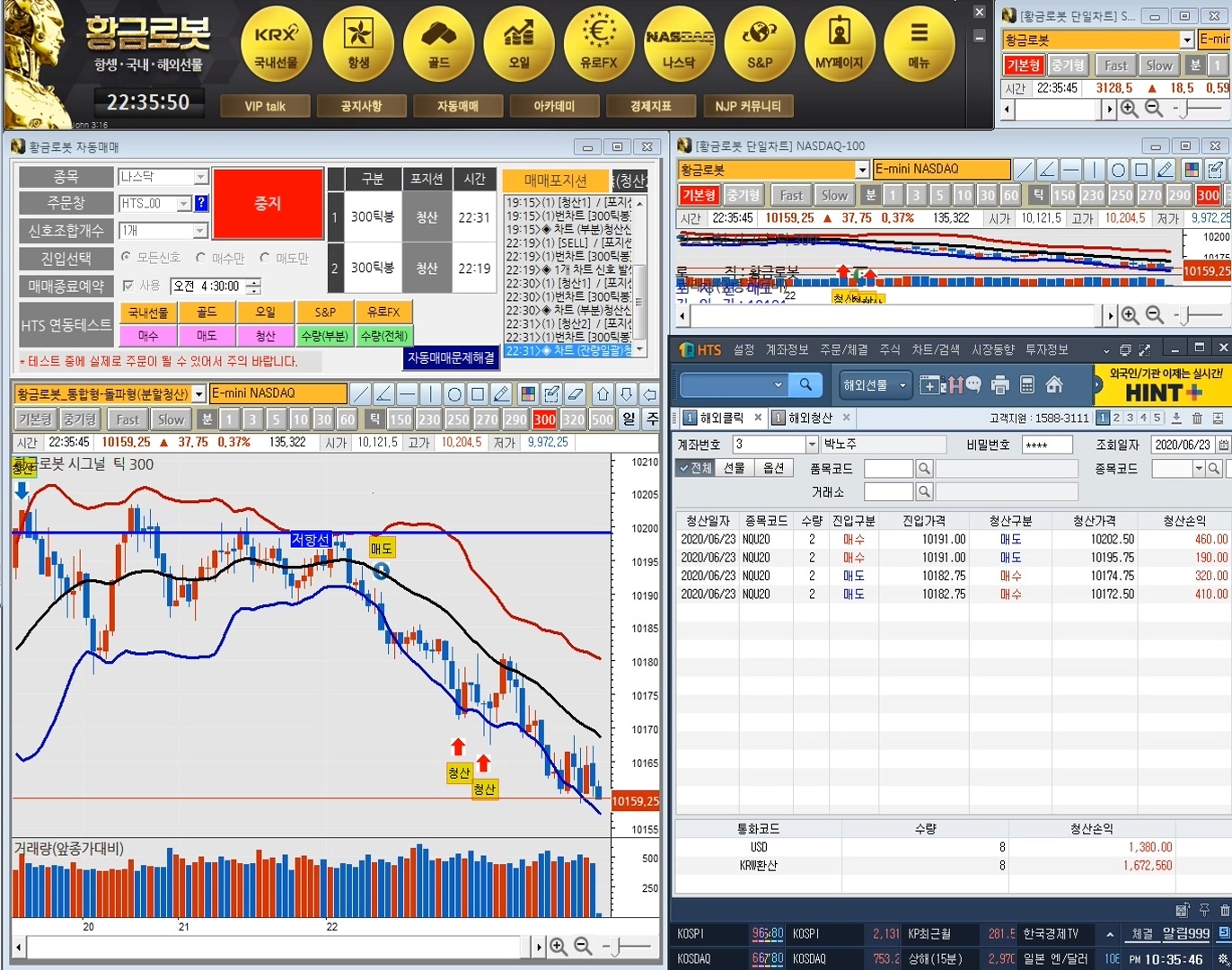Toggle the 옵션 filter button in the HTS window

pyautogui.click(x=773, y=468)
